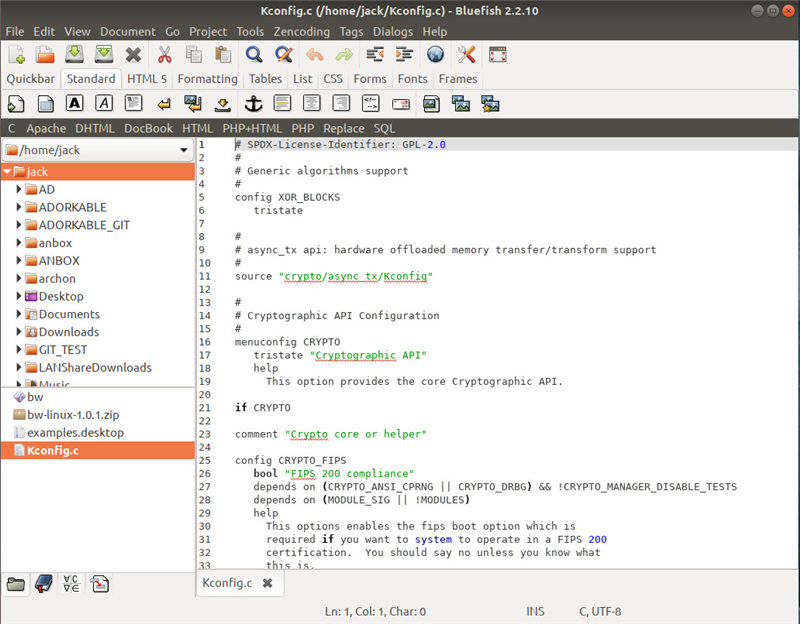
Task: Click the New file icon in main toolbar
Action: (x=17, y=54)
